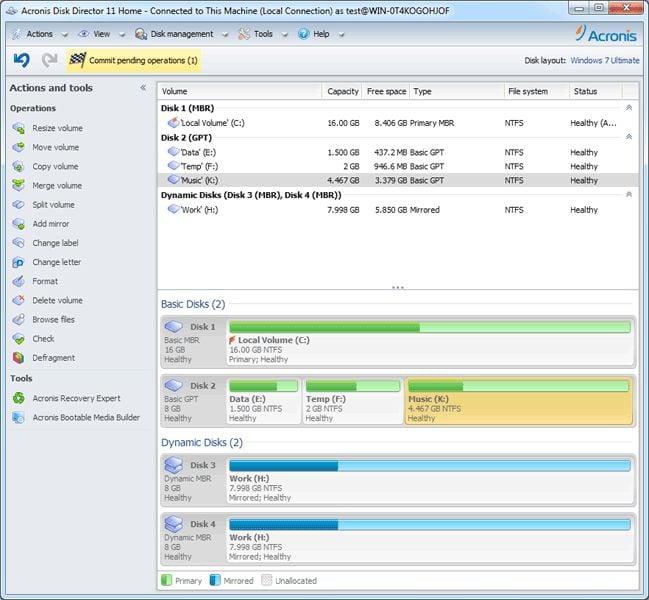649x600 pixels.
Task: Expand the View menu dropdown arrow
Action: 122,35
